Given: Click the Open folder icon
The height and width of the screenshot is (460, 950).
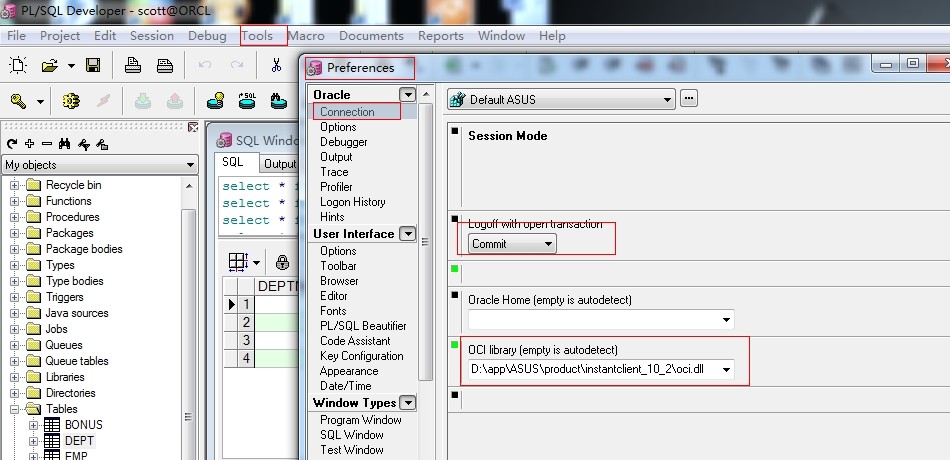Looking at the screenshot, I should [50, 65].
